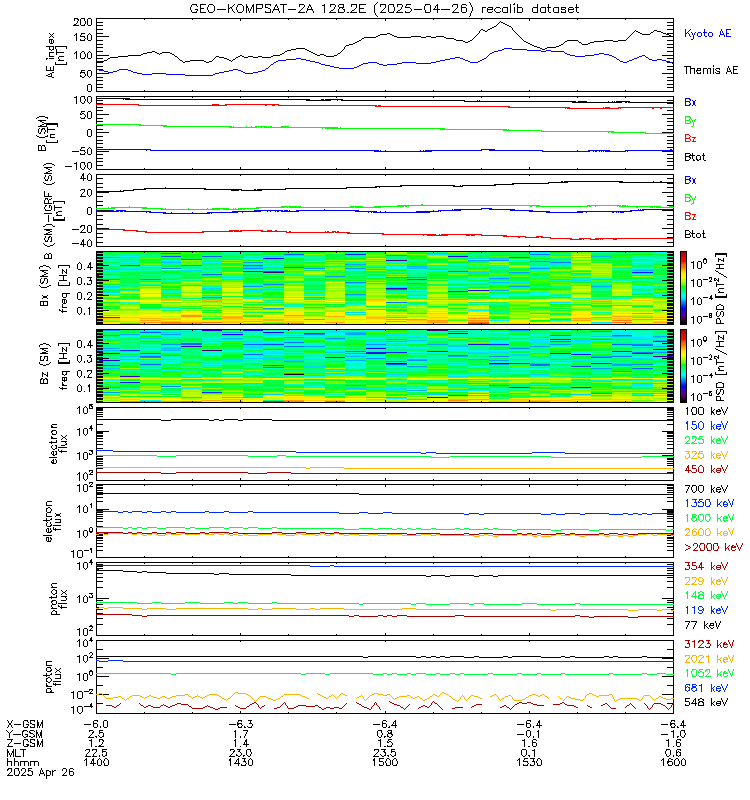The height and width of the screenshot is (800, 750).
Task: Select the 1350 keV electron legend
Action: click(709, 504)
